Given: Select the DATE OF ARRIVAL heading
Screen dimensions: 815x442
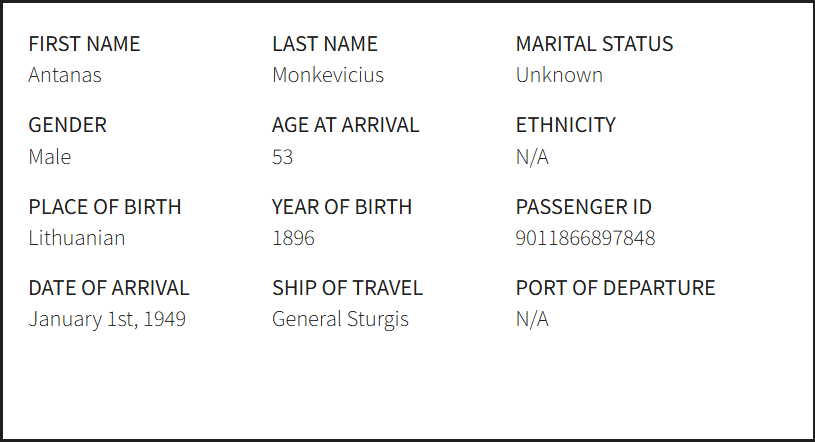Looking at the screenshot, I should (109, 288).
